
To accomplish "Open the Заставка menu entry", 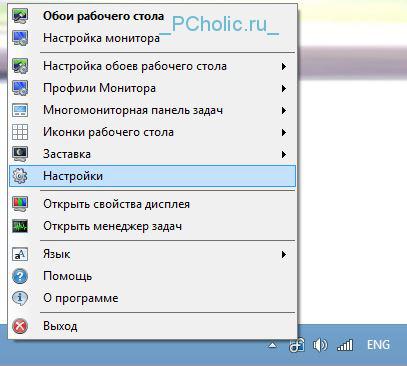I will click(152, 154).
